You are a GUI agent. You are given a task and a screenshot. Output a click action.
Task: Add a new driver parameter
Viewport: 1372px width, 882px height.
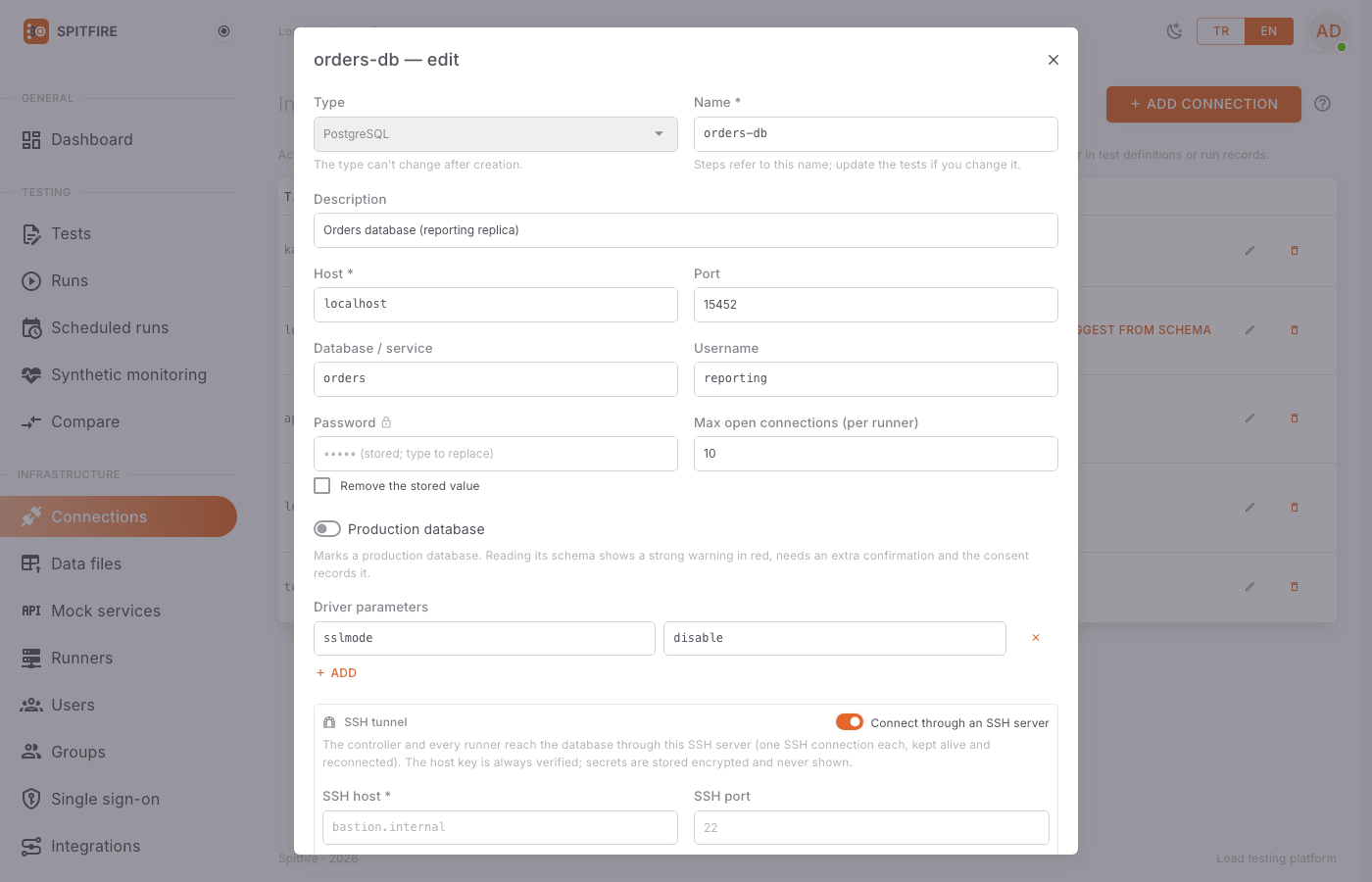pos(337,673)
